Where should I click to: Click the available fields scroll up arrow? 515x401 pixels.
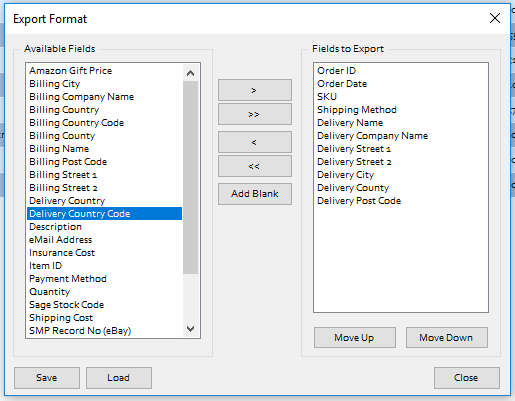coord(190,73)
